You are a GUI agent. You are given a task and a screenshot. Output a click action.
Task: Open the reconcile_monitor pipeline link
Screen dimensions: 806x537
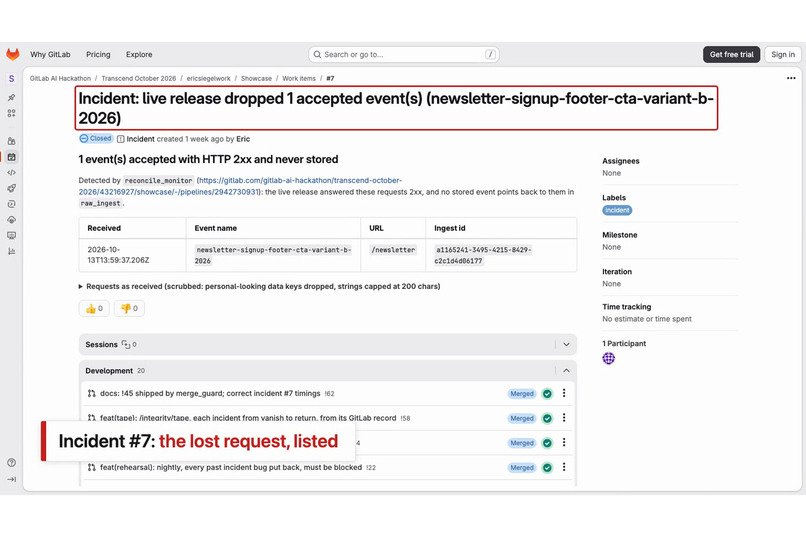click(x=241, y=186)
